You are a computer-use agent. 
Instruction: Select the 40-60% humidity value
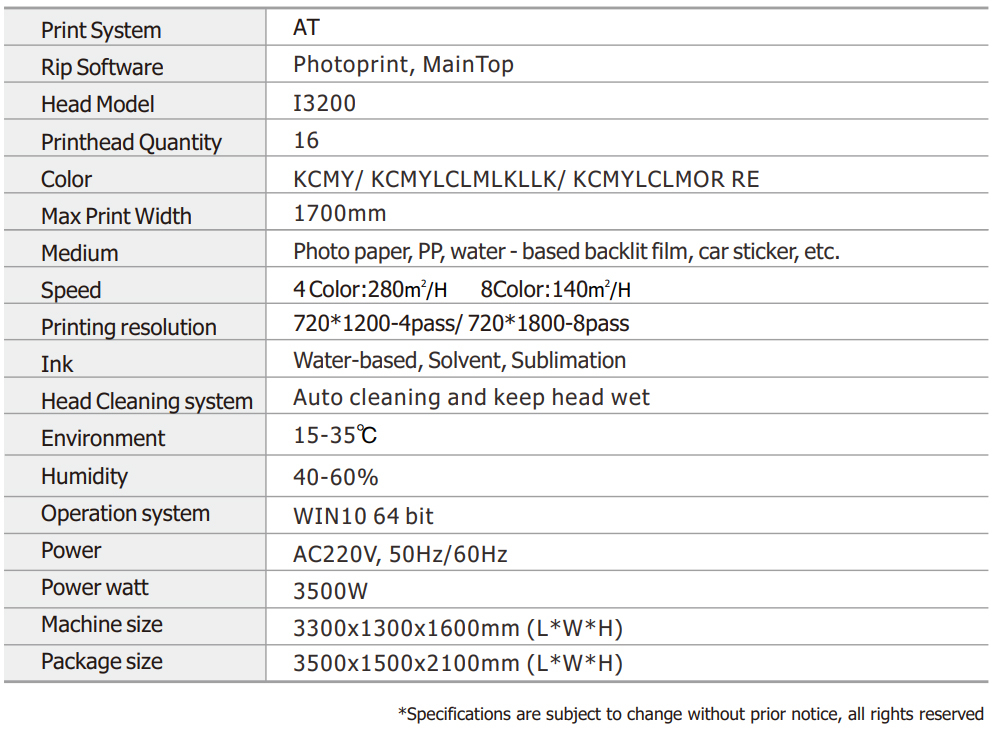point(336,478)
